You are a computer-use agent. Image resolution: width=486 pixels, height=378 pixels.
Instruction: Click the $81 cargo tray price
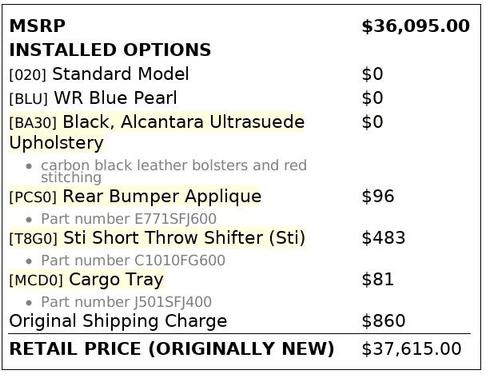(378, 279)
